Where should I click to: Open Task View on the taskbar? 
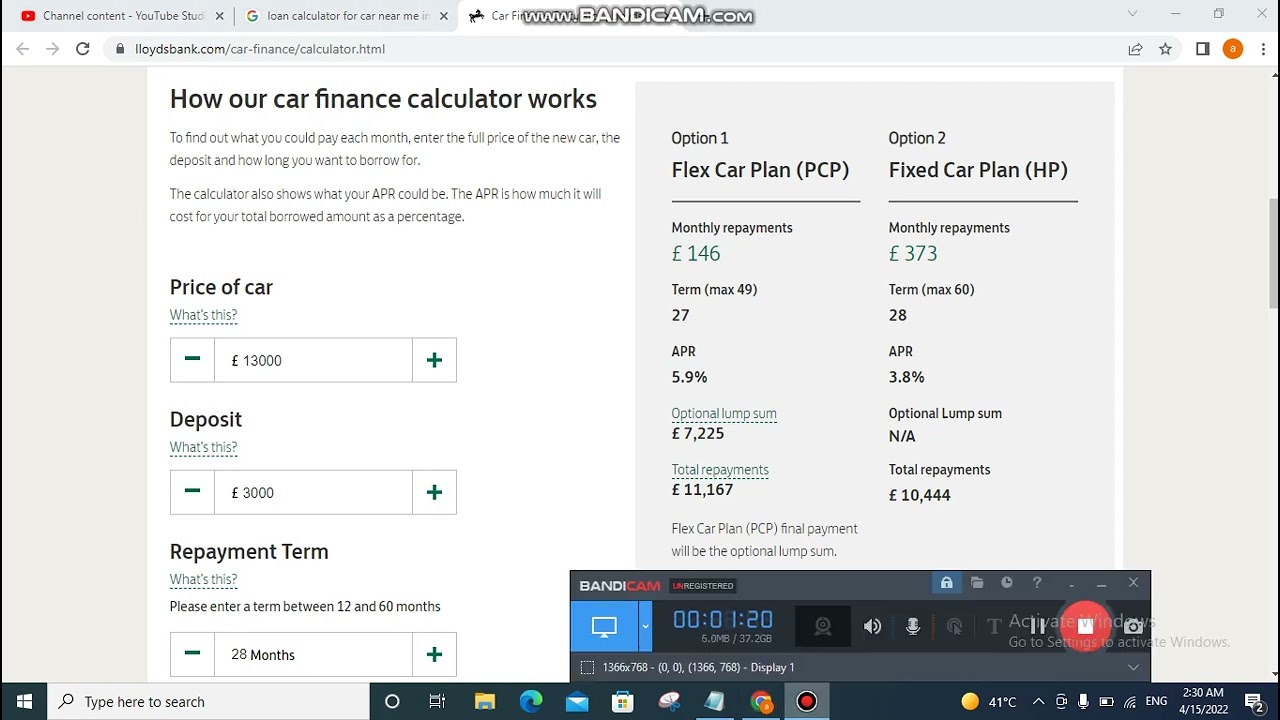pos(437,702)
